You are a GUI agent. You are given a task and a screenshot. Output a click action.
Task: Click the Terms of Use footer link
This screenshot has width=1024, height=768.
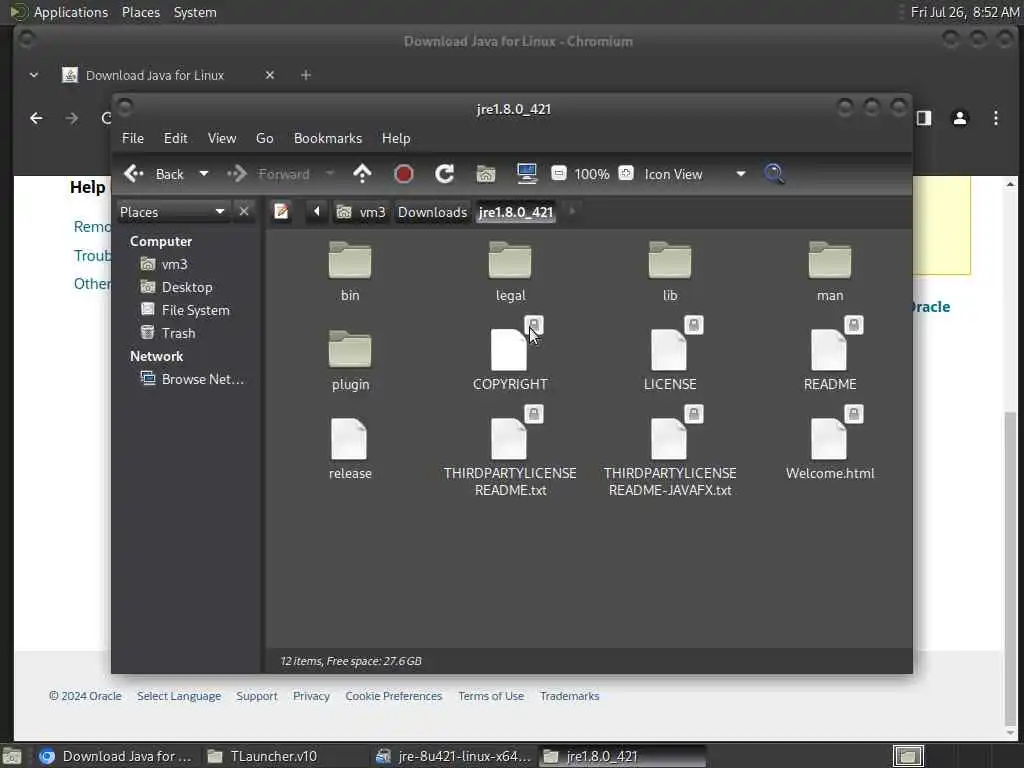point(491,696)
